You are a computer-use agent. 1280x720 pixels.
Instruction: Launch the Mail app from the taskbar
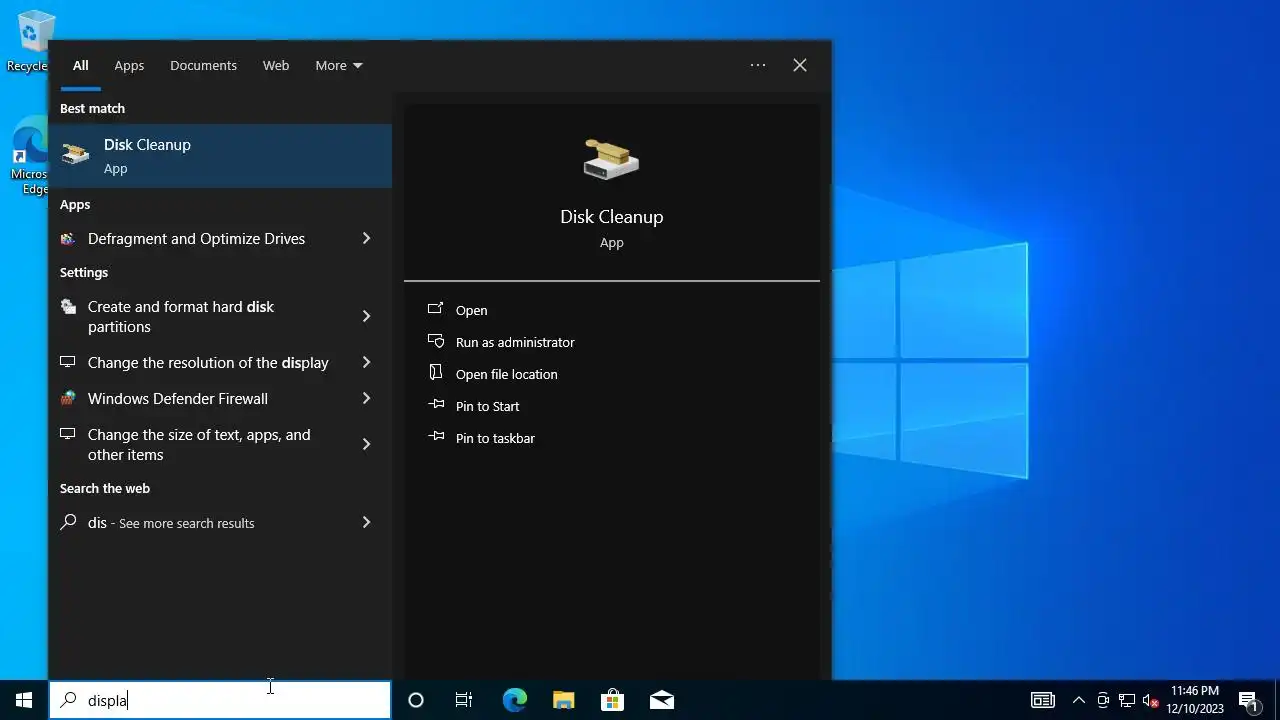(662, 700)
